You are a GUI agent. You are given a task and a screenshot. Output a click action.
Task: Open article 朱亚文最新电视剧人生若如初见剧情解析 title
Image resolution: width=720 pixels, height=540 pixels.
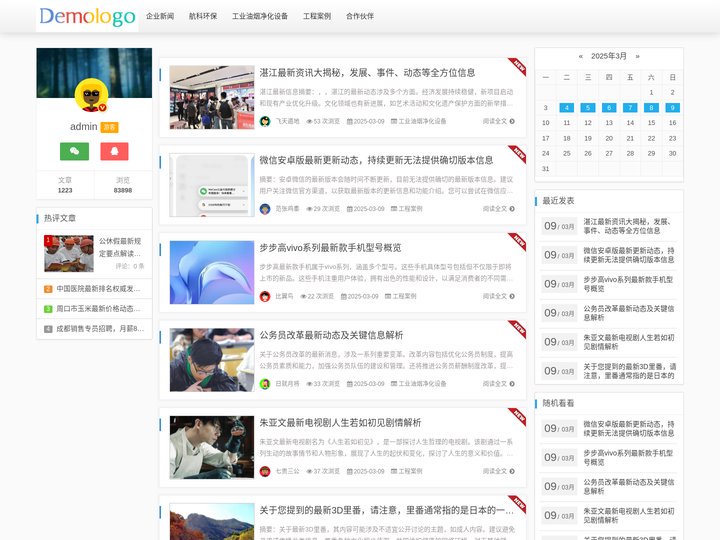(340, 422)
